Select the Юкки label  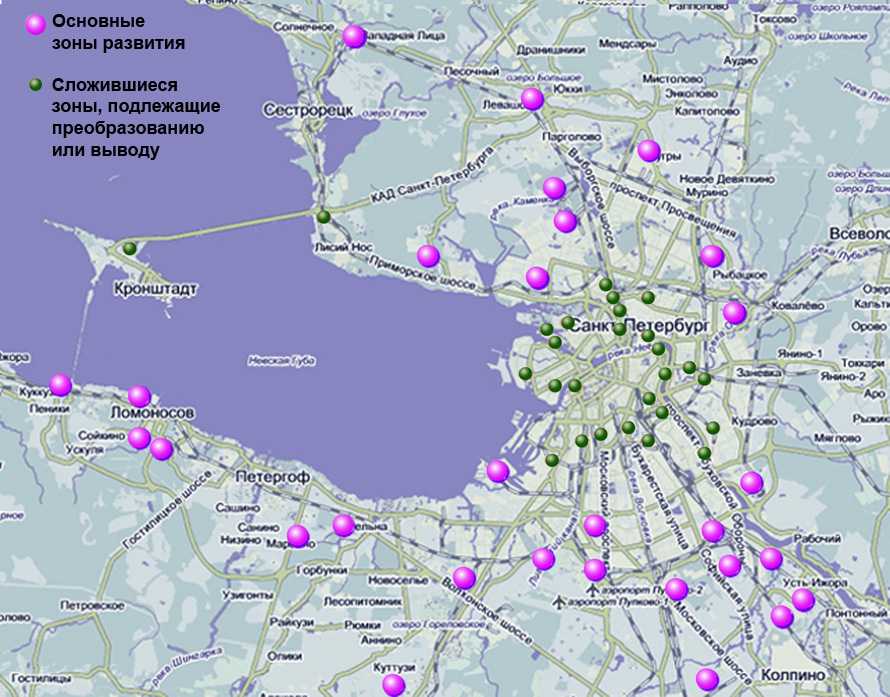click(568, 89)
